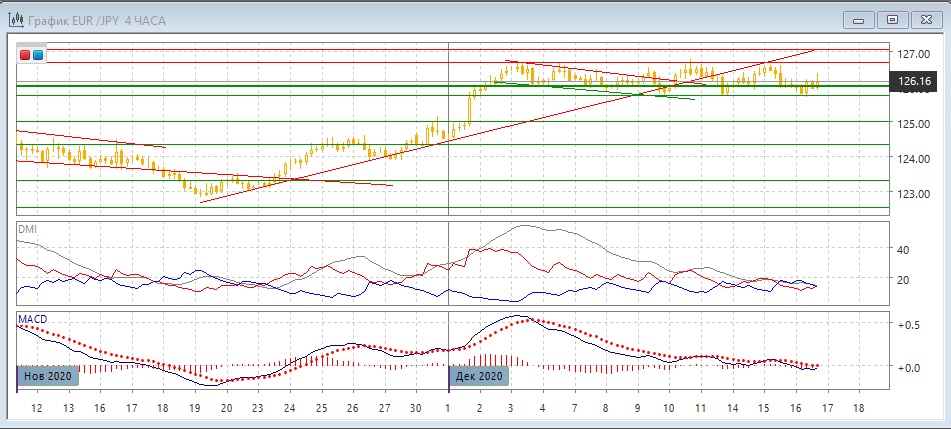
Task: Close the EUR/JPY chart window
Action: (x=926, y=19)
